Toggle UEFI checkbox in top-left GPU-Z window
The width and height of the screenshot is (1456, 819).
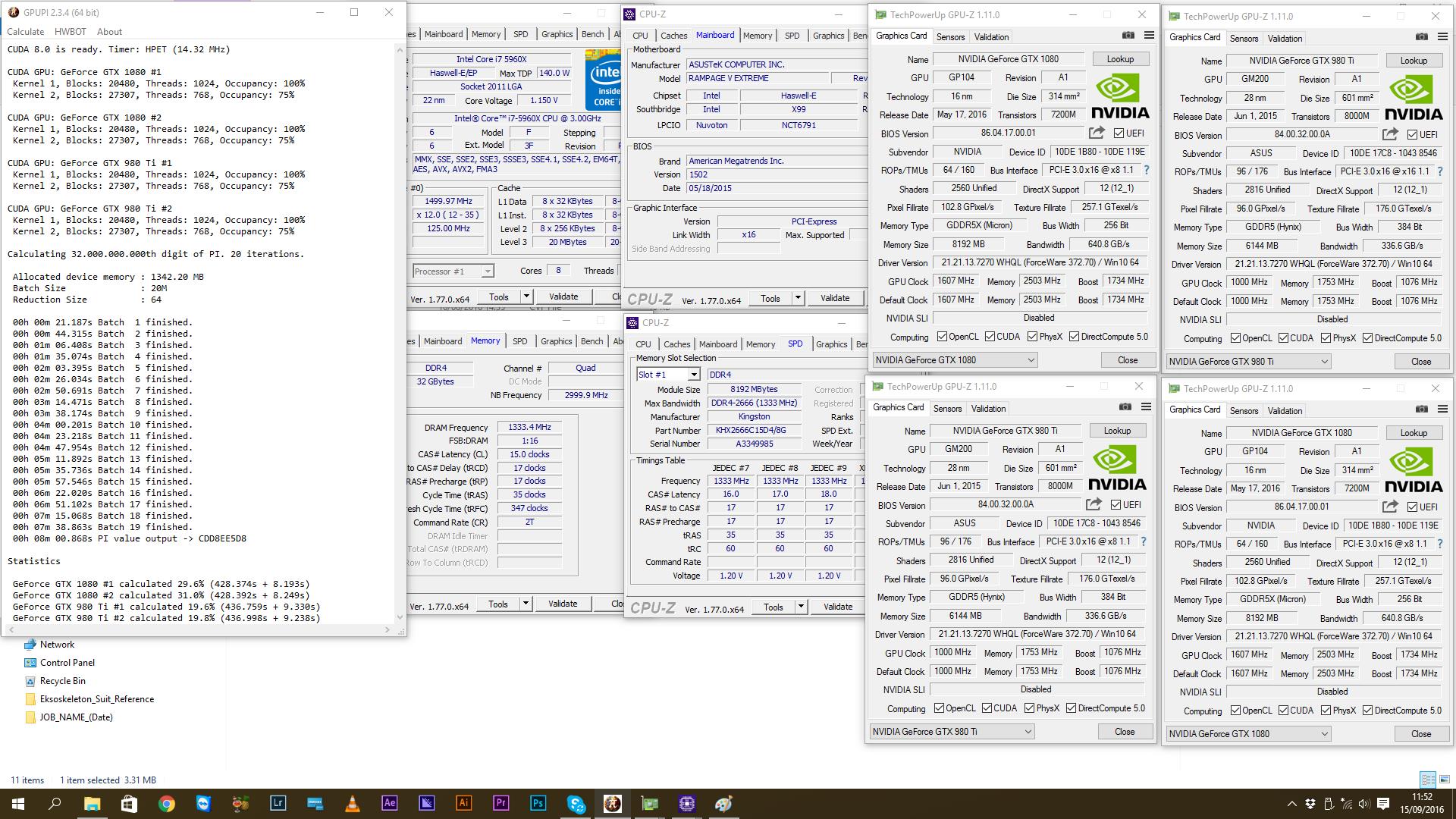pos(1119,133)
